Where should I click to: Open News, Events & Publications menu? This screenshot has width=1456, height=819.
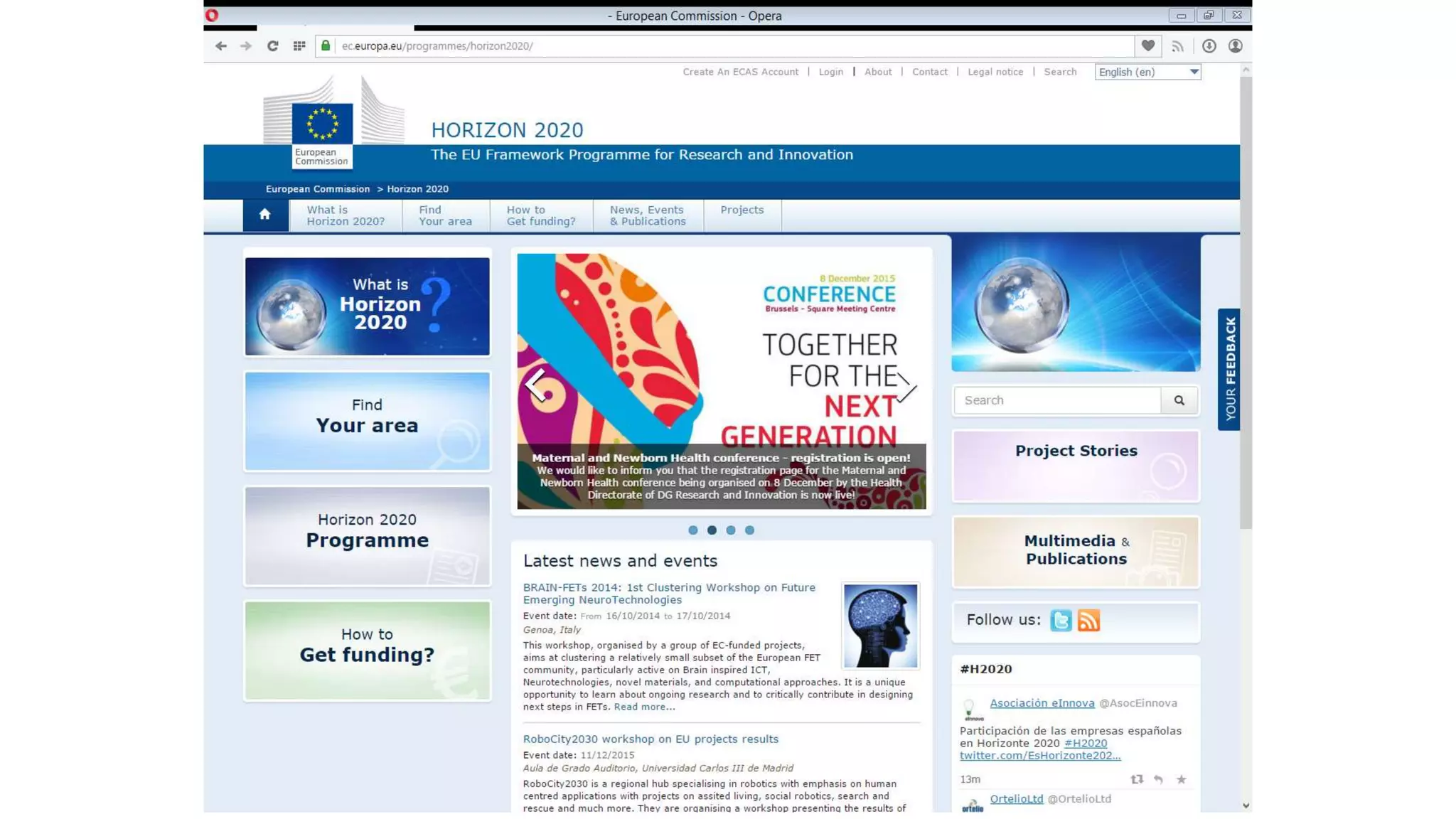648,215
